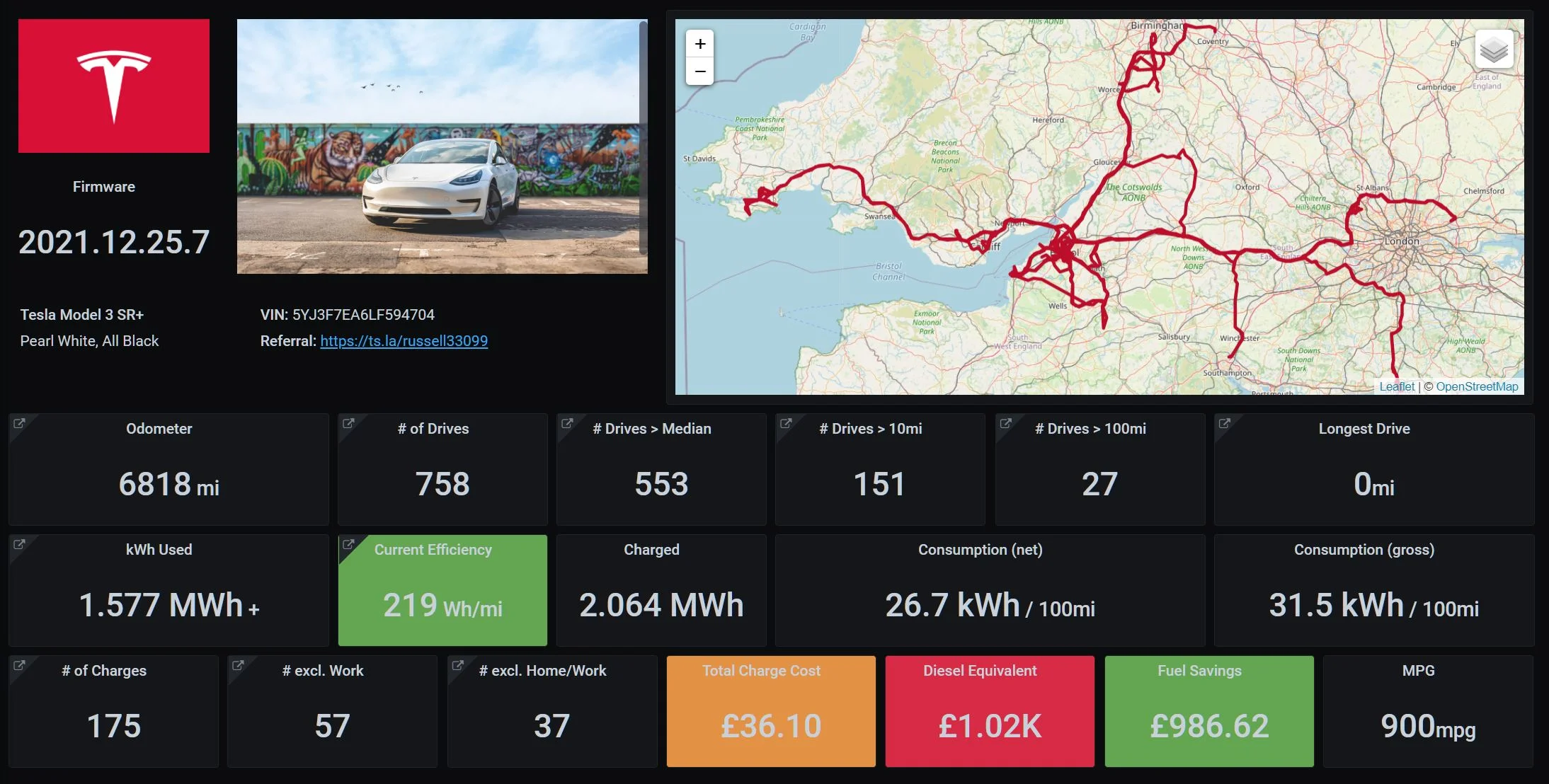Open the # excl. Home/Work link icon

coord(458,665)
